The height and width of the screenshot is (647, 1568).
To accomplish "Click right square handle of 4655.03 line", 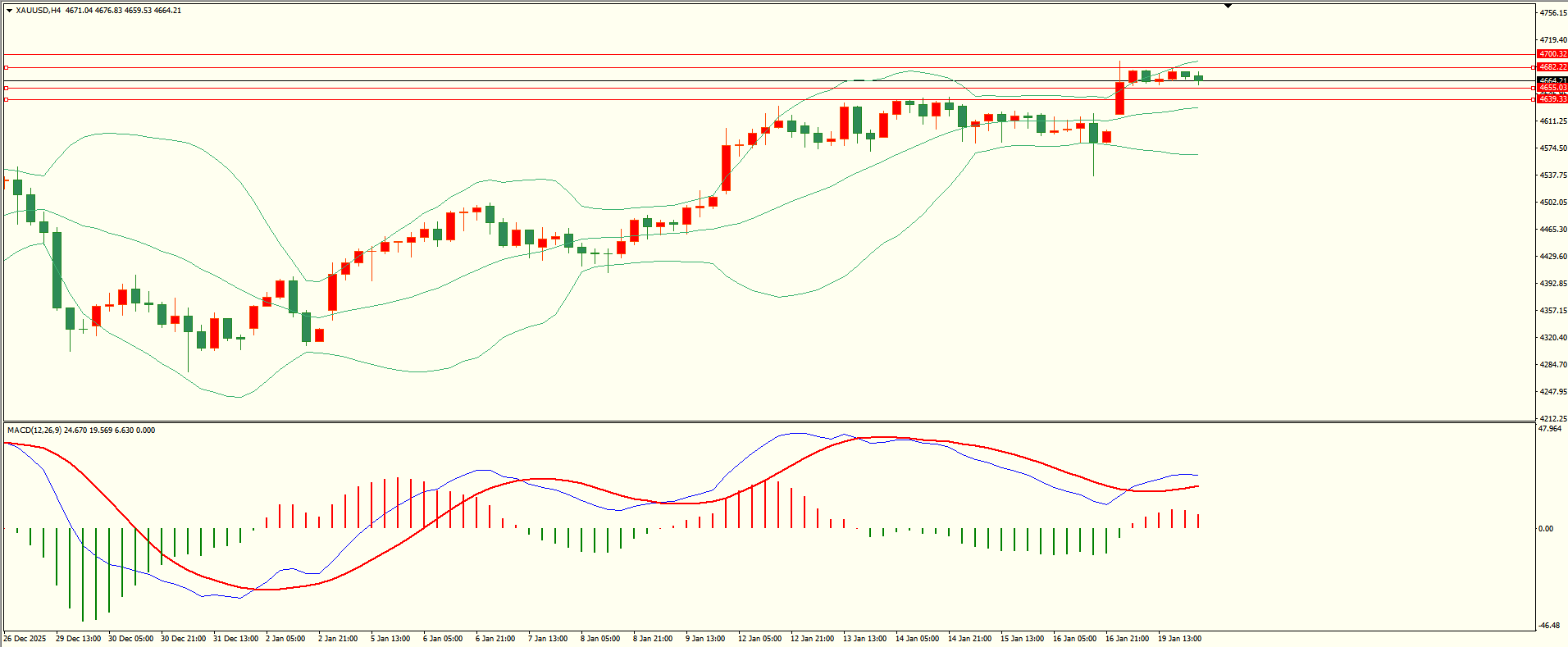I will pos(1534,88).
